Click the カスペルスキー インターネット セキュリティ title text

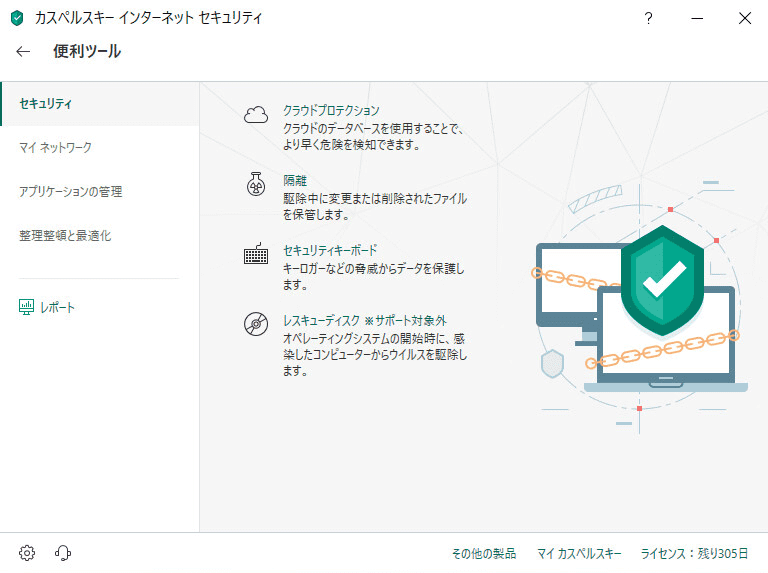tap(149, 18)
